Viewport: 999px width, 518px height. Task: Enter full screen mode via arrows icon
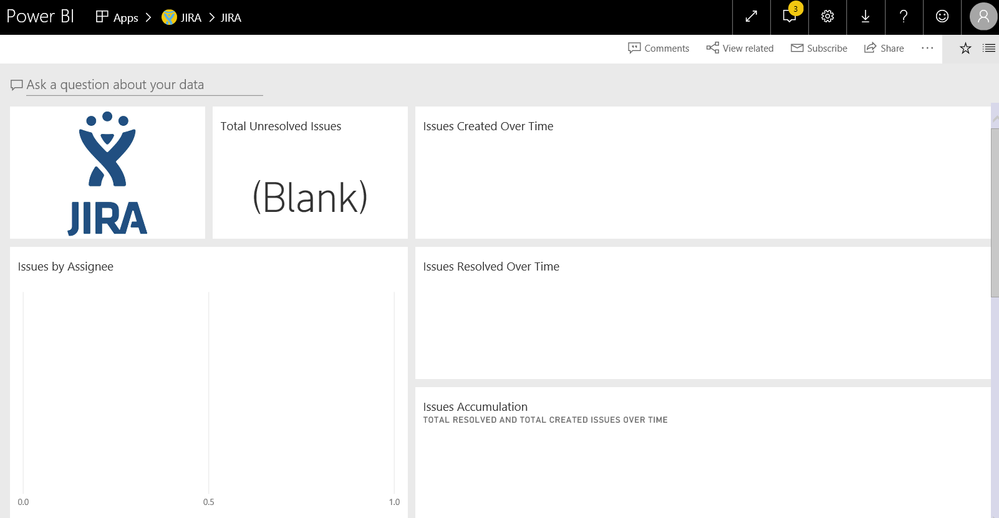751,17
